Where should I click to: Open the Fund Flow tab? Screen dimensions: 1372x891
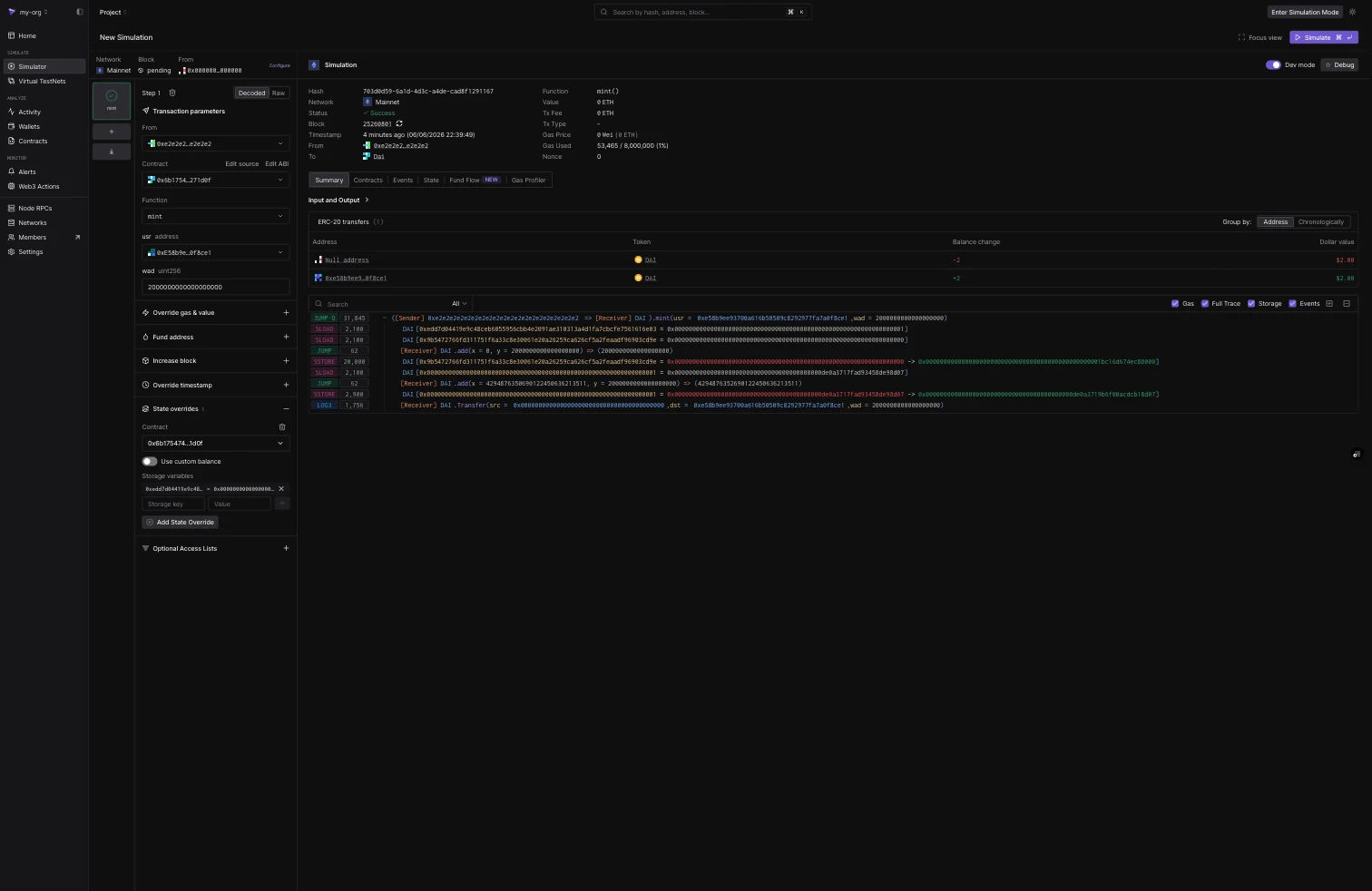pos(475,180)
